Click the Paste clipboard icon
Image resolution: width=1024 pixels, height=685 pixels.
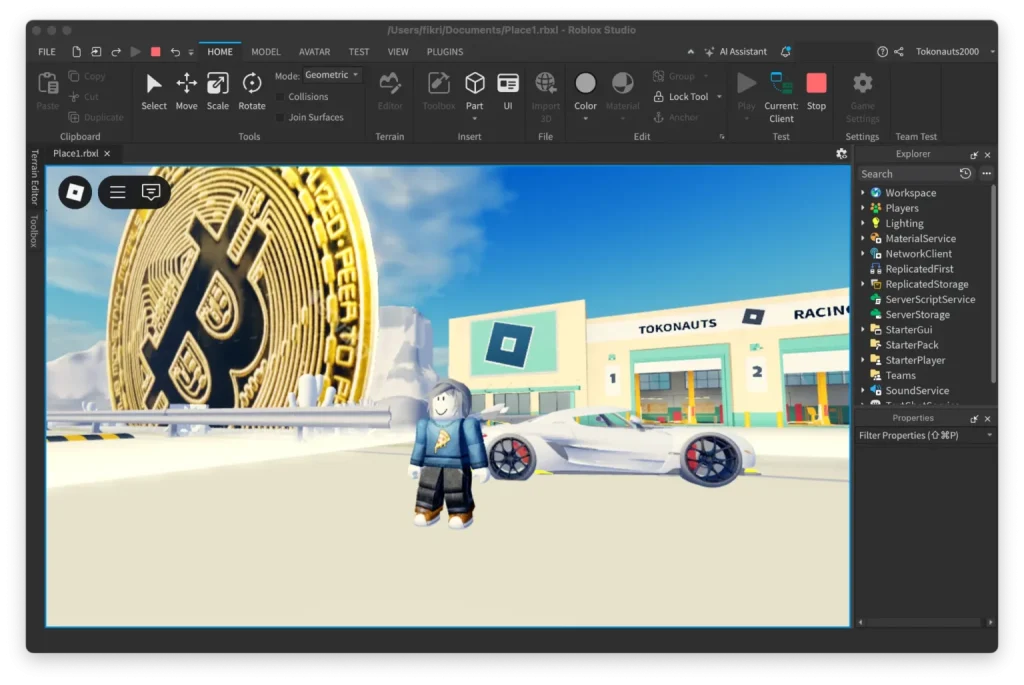click(48, 84)
